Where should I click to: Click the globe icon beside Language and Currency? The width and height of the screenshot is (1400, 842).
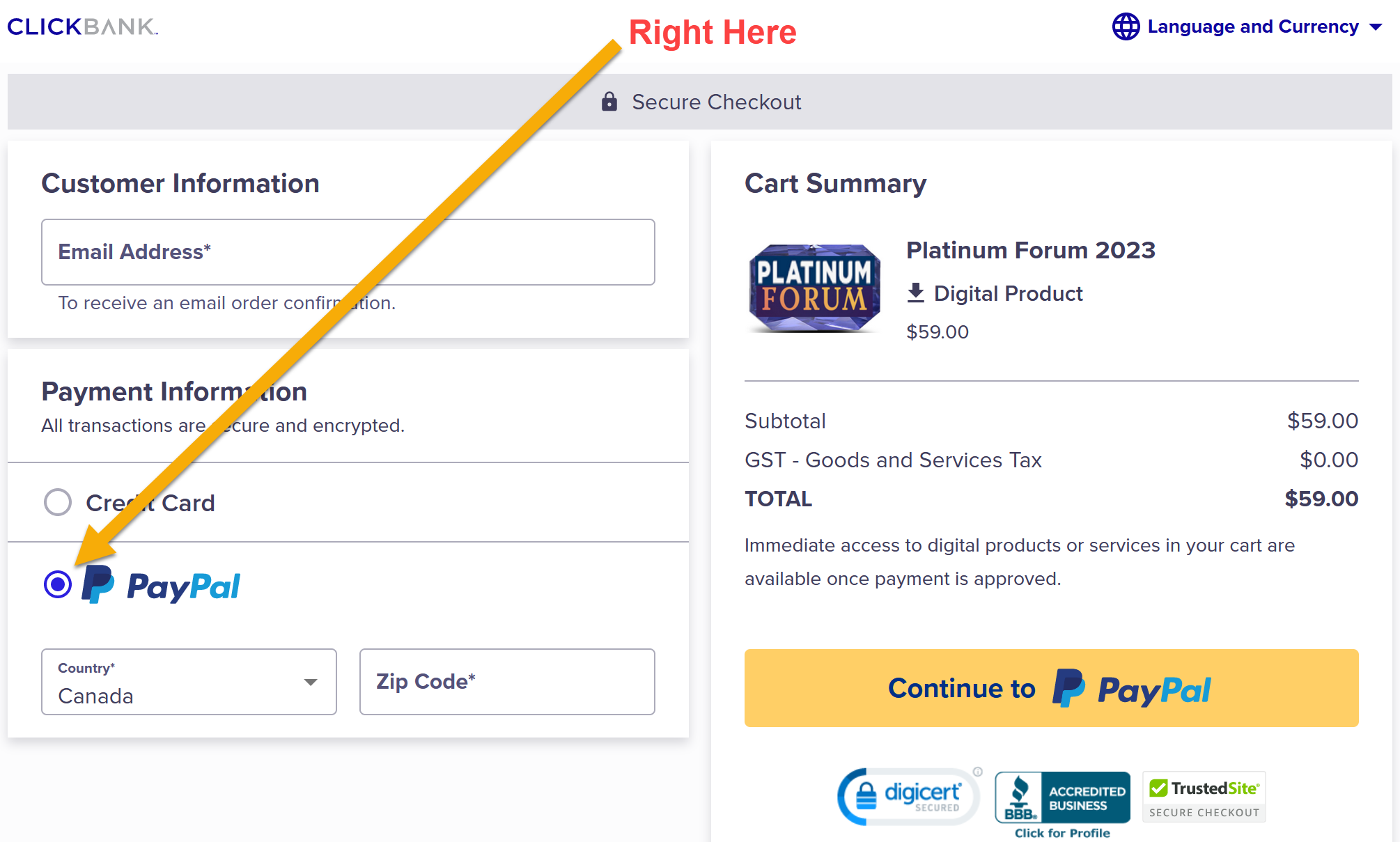[1126, 26]
